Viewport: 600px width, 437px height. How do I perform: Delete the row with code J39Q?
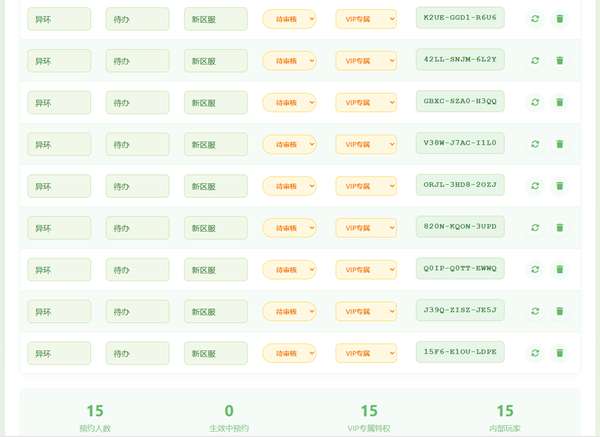[x=559, y=311]
